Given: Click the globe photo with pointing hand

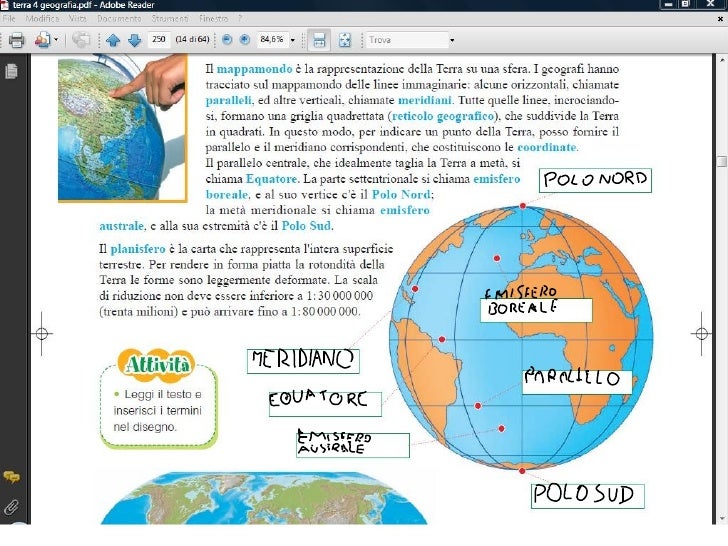Looking at the screenshot, I should (x=123, y=128).
